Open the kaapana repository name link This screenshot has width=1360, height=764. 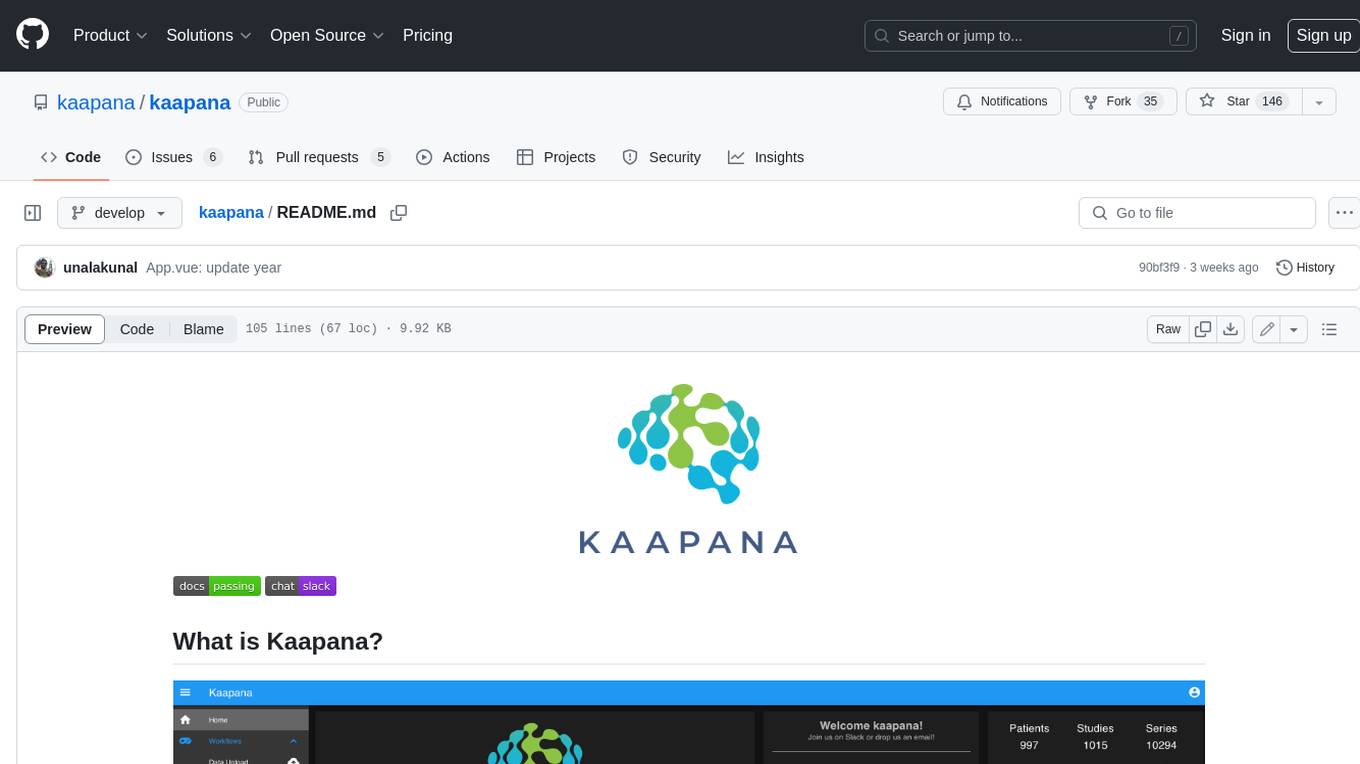point(190,102)
